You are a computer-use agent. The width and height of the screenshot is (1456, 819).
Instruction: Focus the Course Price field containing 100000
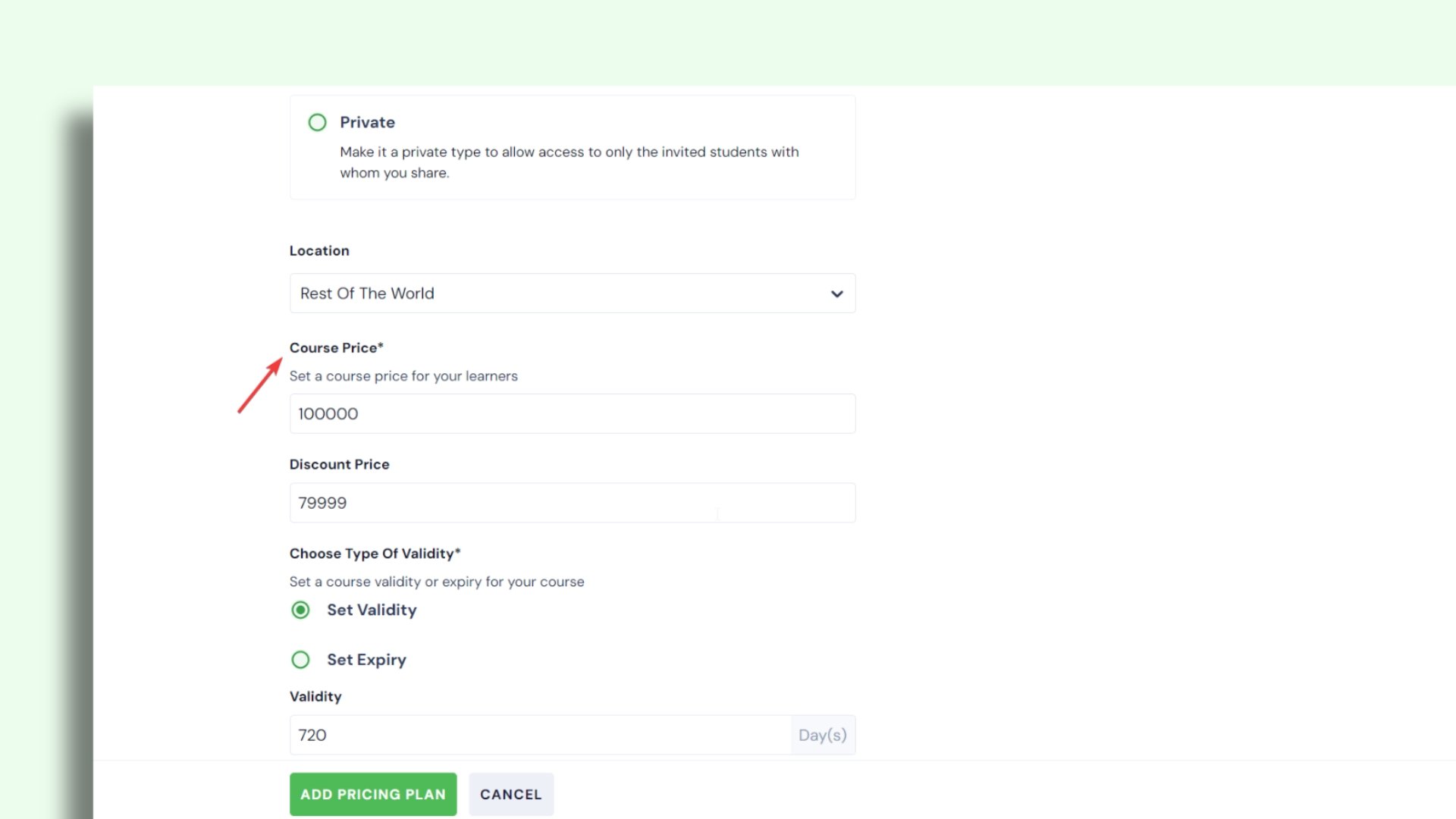tap(572, 414)
